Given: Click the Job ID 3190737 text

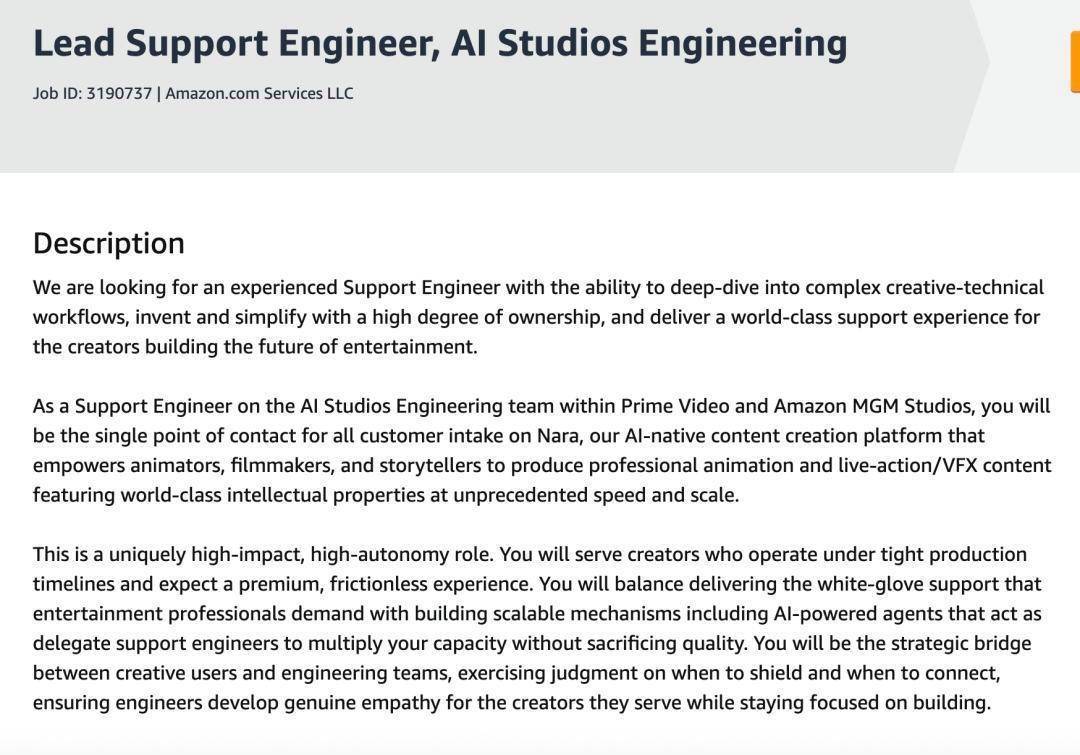Looking at the screenshot, I should point(92,93).
